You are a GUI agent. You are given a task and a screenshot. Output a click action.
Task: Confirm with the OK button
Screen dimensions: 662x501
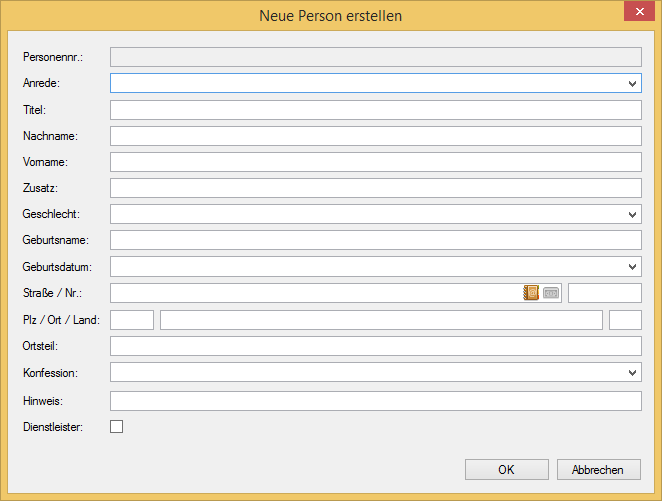(x=507, y=469)
